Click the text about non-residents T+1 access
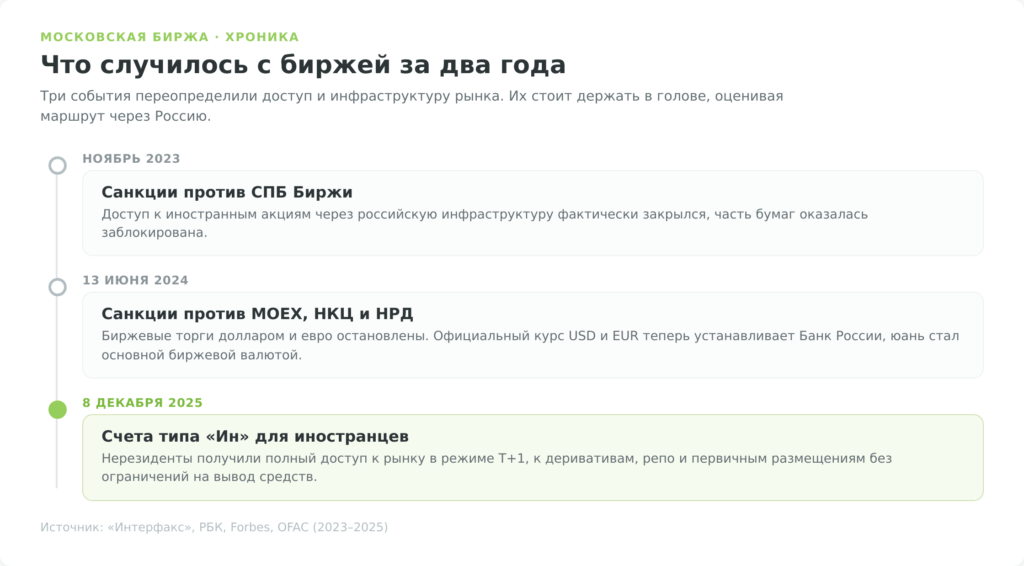Image resolution: width=1024 pixels, height=566 pixels. tap(496, 467)
